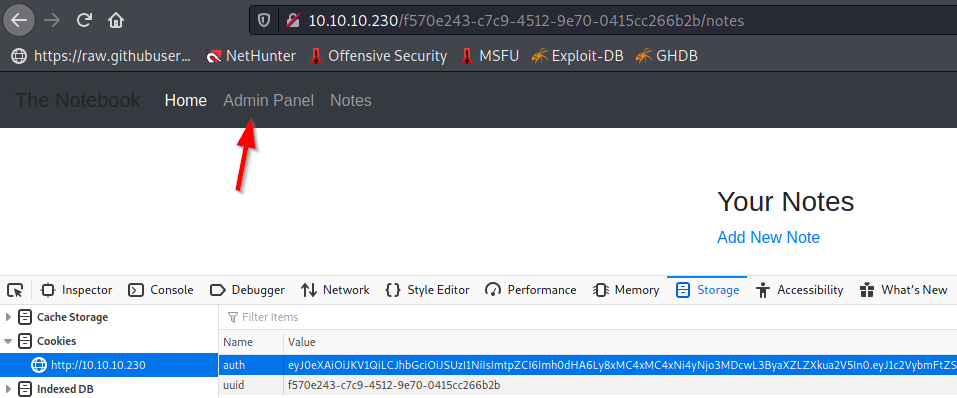
Task: Select the http://10.10.10.230 cookie host
Action: click(x=109, y=365)
